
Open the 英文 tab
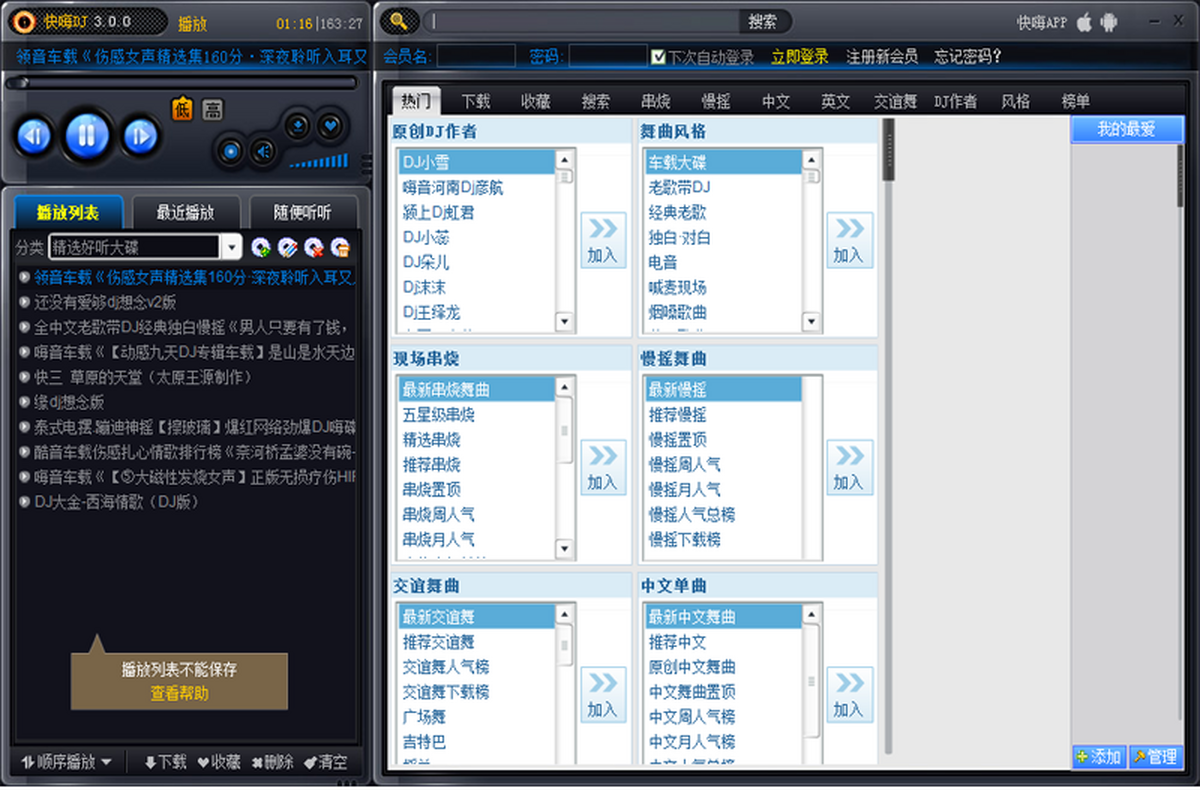836,101
